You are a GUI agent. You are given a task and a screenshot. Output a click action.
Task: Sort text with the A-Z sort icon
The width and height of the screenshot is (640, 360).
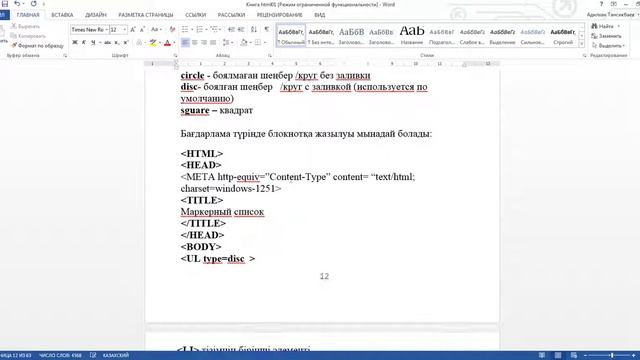click(x=254, y=30)
